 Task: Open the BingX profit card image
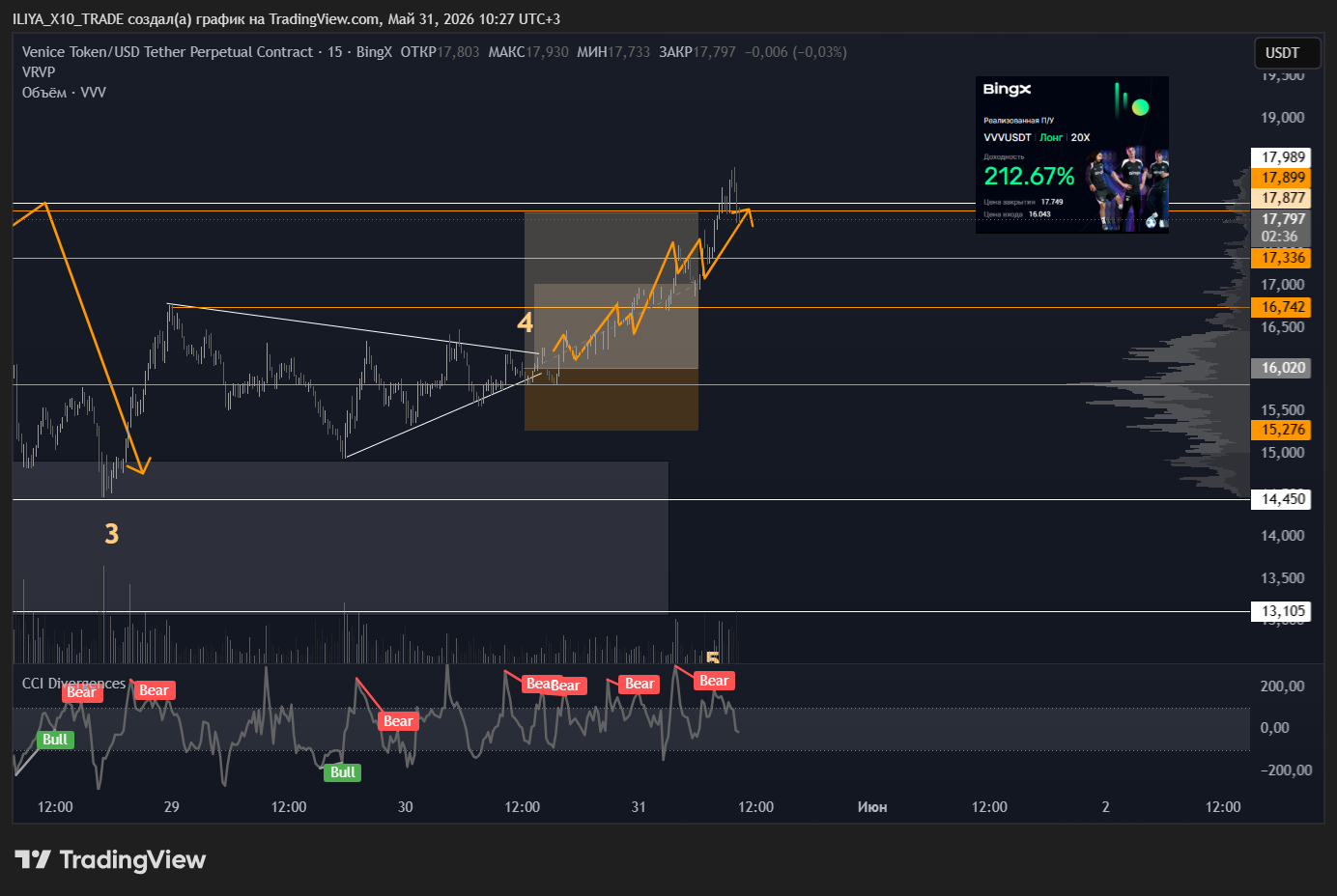click(1072, 154)
